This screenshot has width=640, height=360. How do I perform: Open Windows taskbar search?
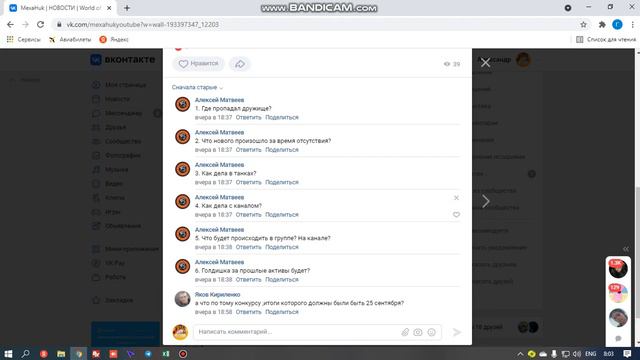tap(25, 354)
